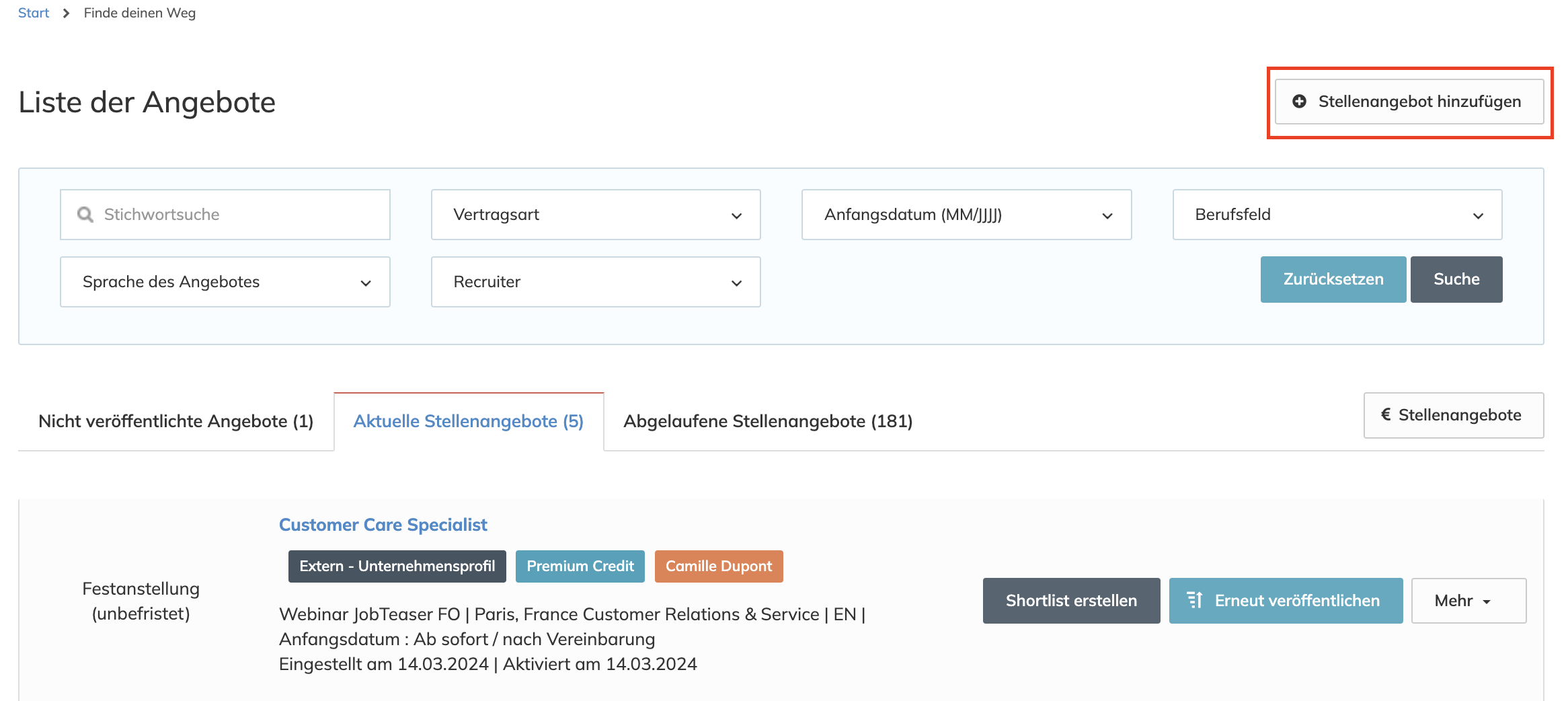Open the Customer Care Specialist job posting
This screenshot has height=701, width=1568.
(x=383, y=525)
